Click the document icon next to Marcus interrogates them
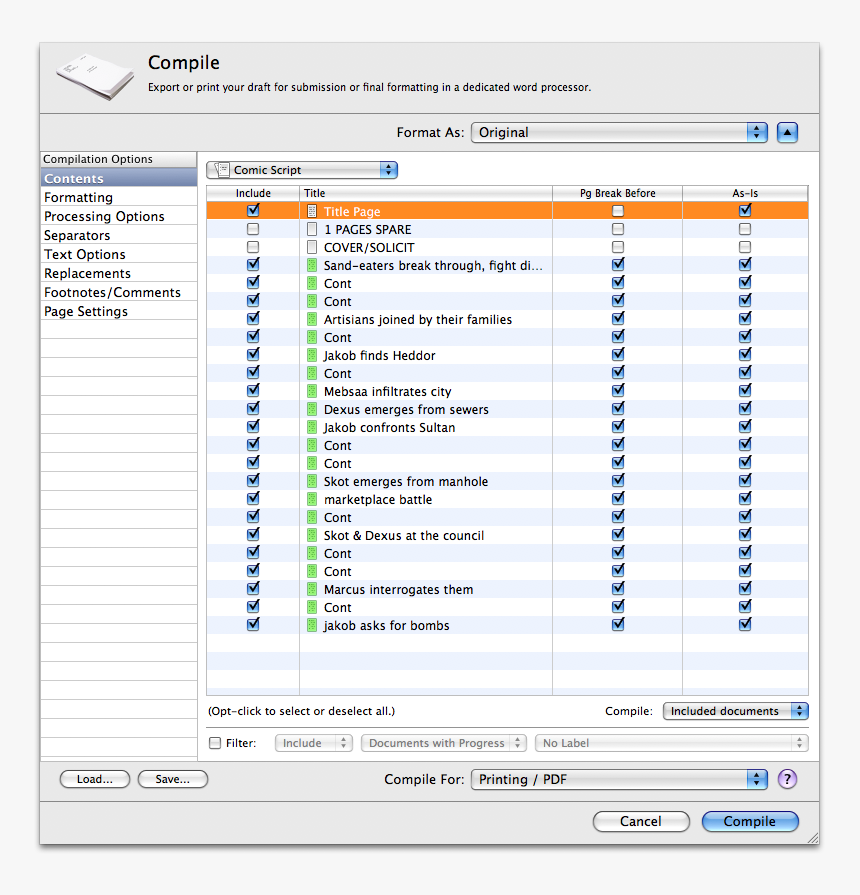The width and height of the screenshot is (860, 895). pos(312,589)
